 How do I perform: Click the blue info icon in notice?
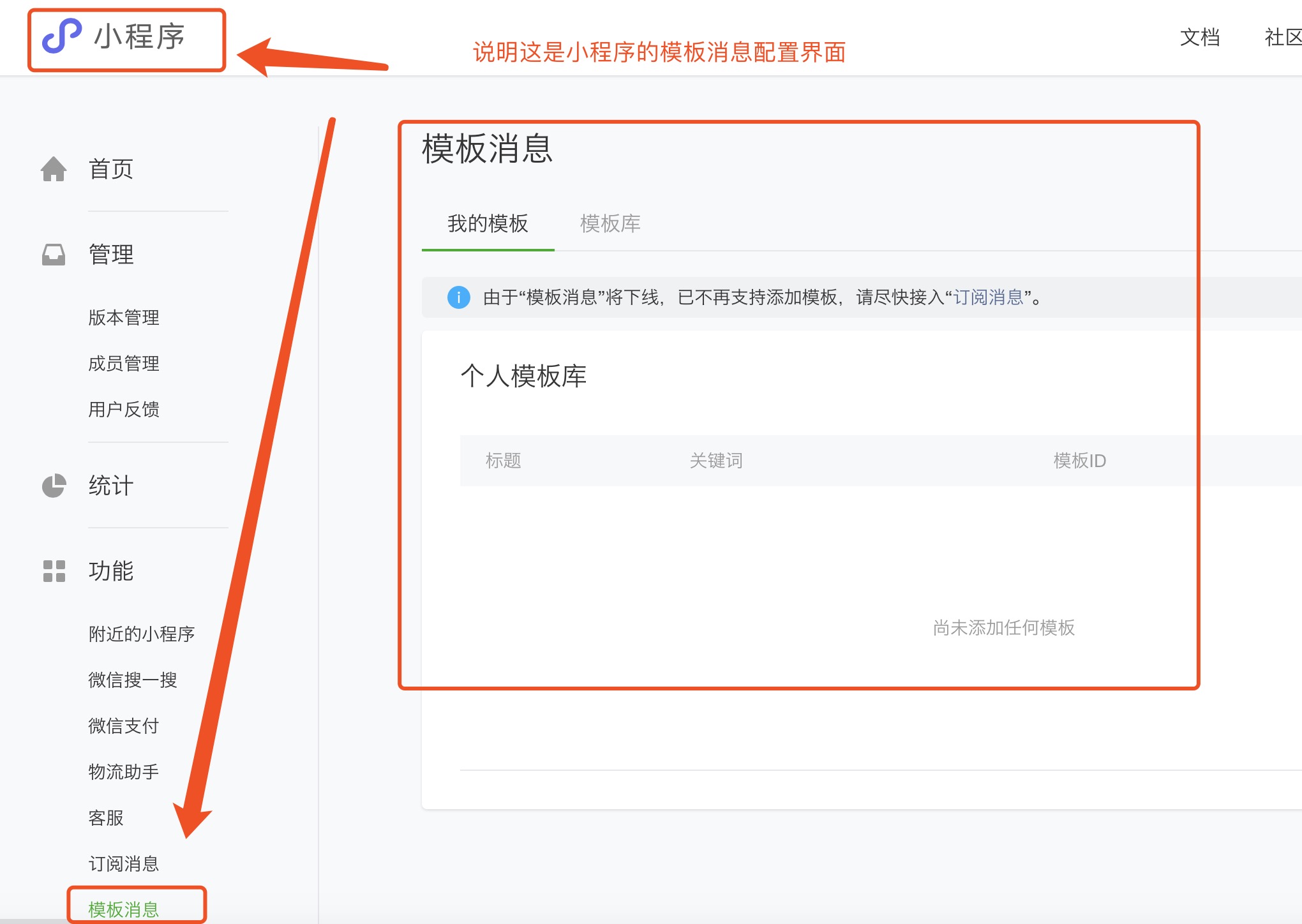(458, 297)
